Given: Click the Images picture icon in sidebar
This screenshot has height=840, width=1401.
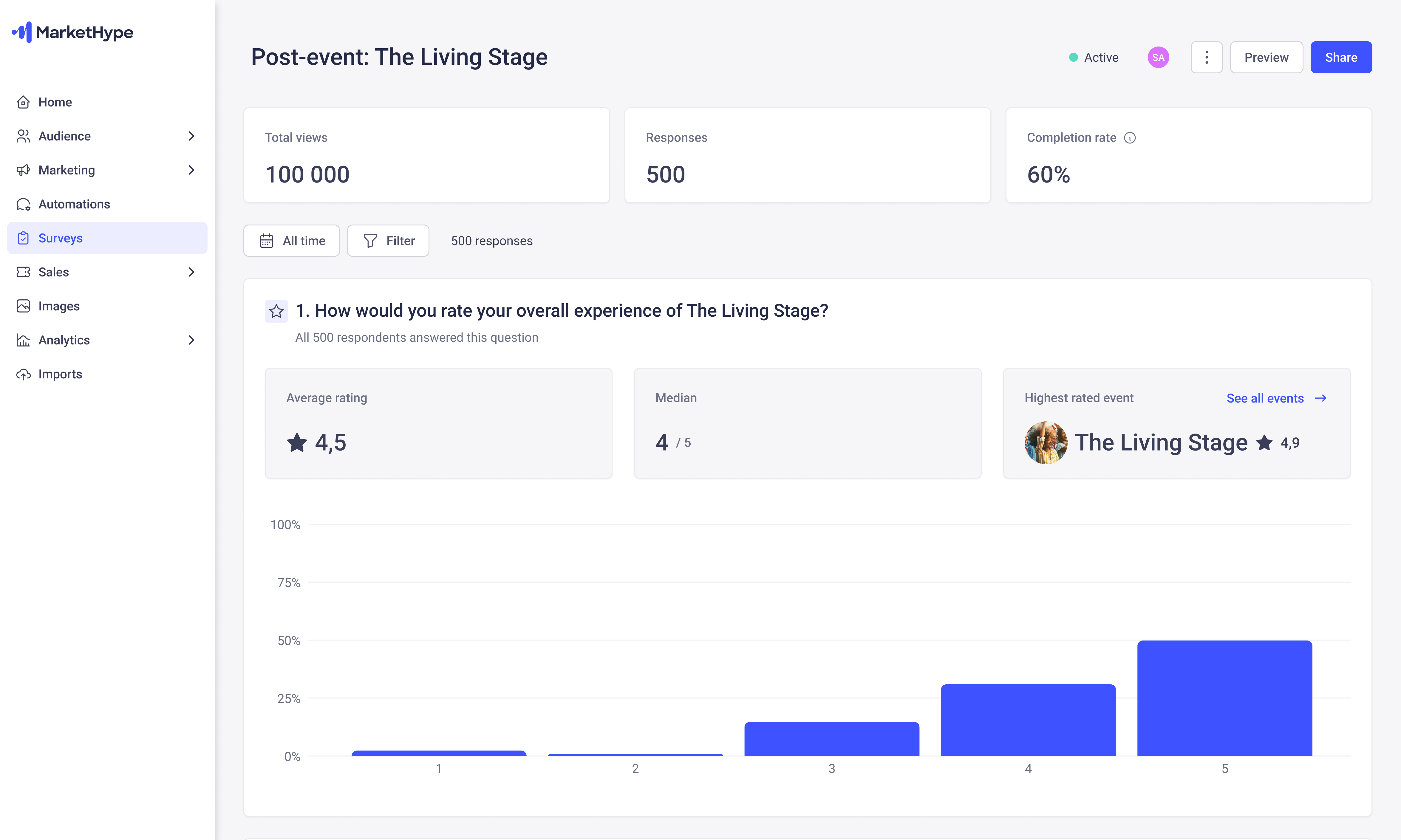Looking at the screenshot, I should tap(23, 306).
